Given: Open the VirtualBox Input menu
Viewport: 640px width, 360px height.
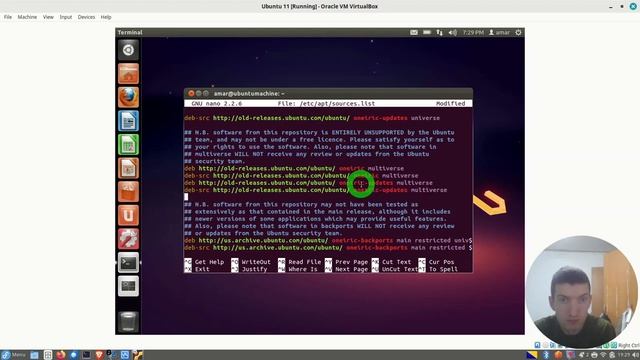Looking at the screenshot, I should (x=65, y=17).
